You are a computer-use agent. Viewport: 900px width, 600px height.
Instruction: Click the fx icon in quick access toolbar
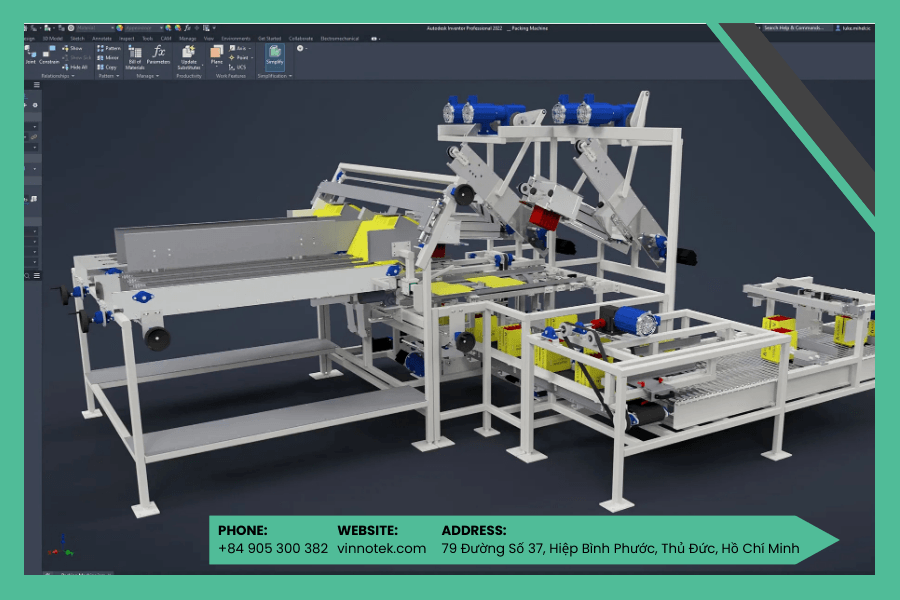click(x=187, y=28)
